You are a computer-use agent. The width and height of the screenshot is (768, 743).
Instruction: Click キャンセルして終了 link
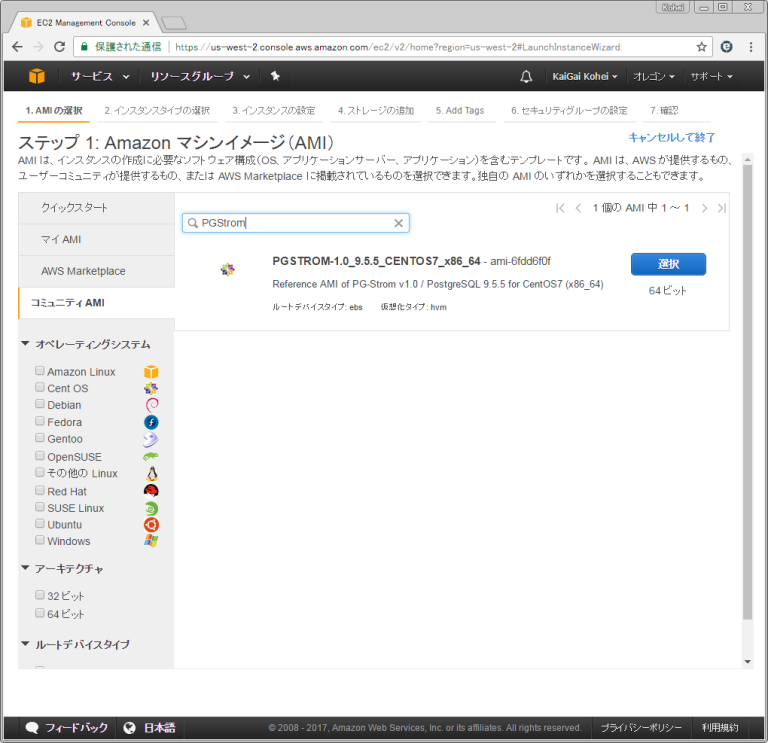point(672,138)
